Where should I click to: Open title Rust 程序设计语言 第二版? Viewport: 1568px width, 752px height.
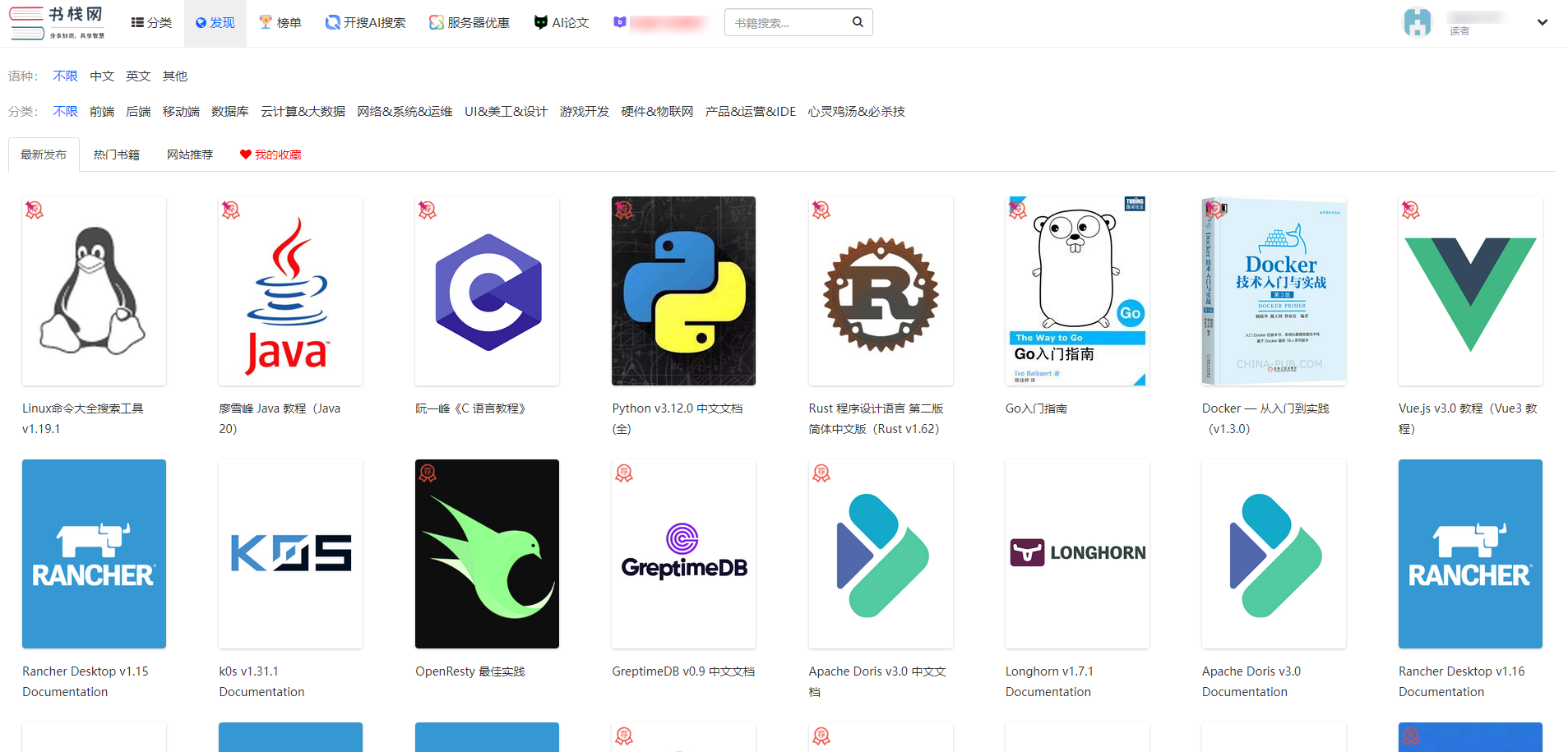coord(877,418)
